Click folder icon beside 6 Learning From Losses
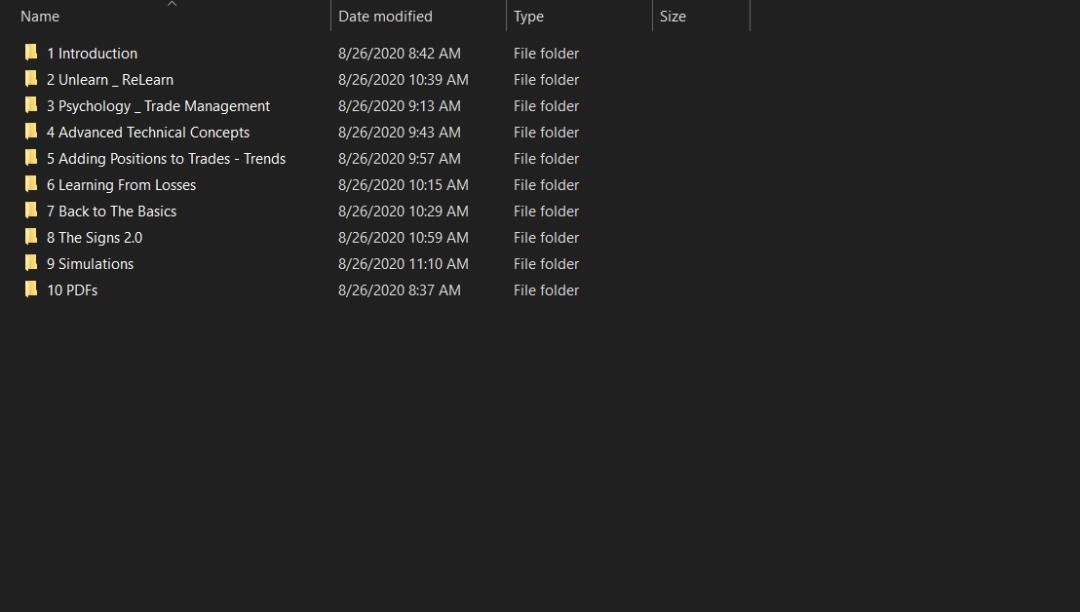 31,185
